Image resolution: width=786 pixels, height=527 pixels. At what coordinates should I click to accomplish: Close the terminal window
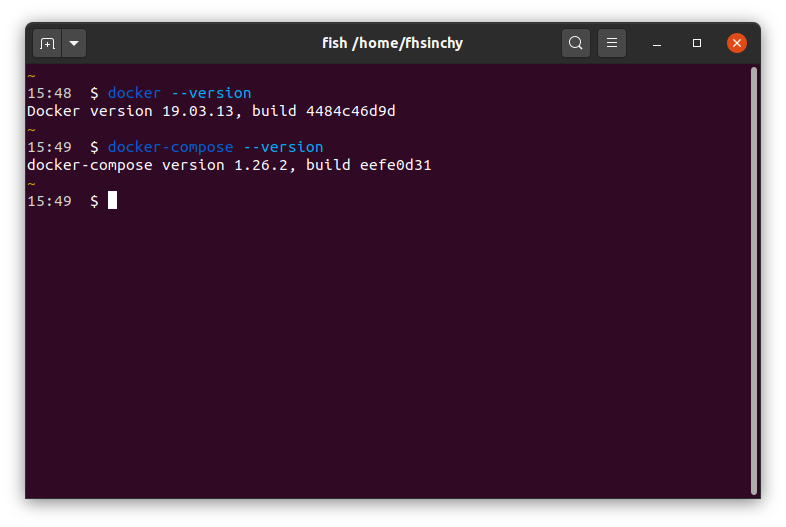[737, 43]
